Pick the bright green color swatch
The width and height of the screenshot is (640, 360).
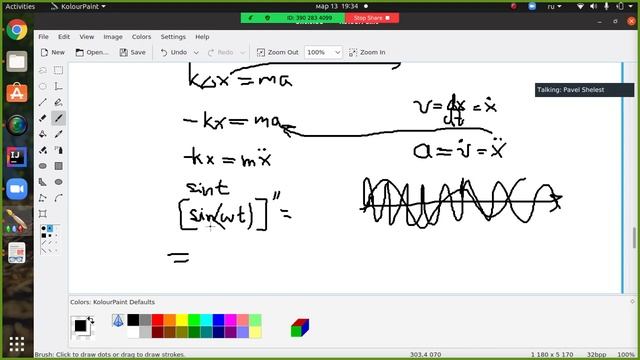[x=194, y=320]
